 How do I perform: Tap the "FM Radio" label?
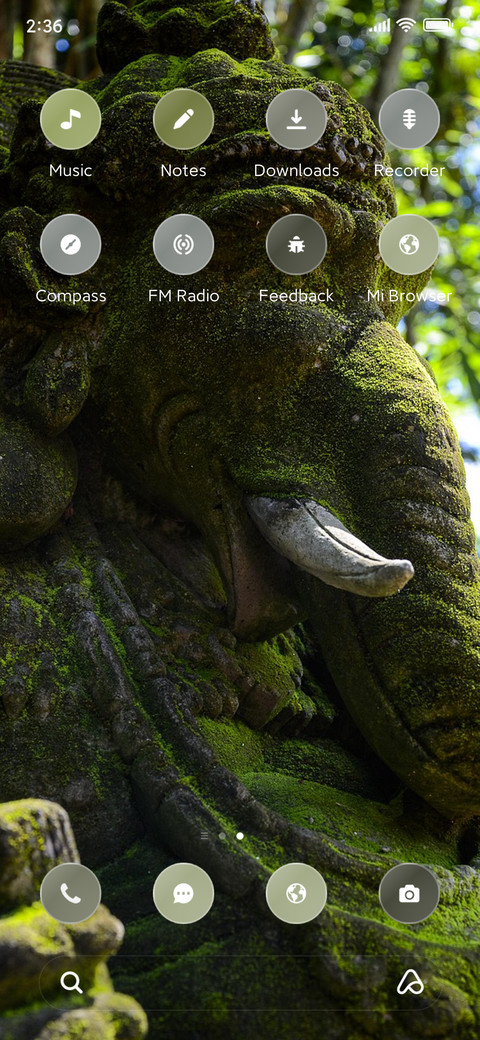pyautogui.click(x=184, y=296)
